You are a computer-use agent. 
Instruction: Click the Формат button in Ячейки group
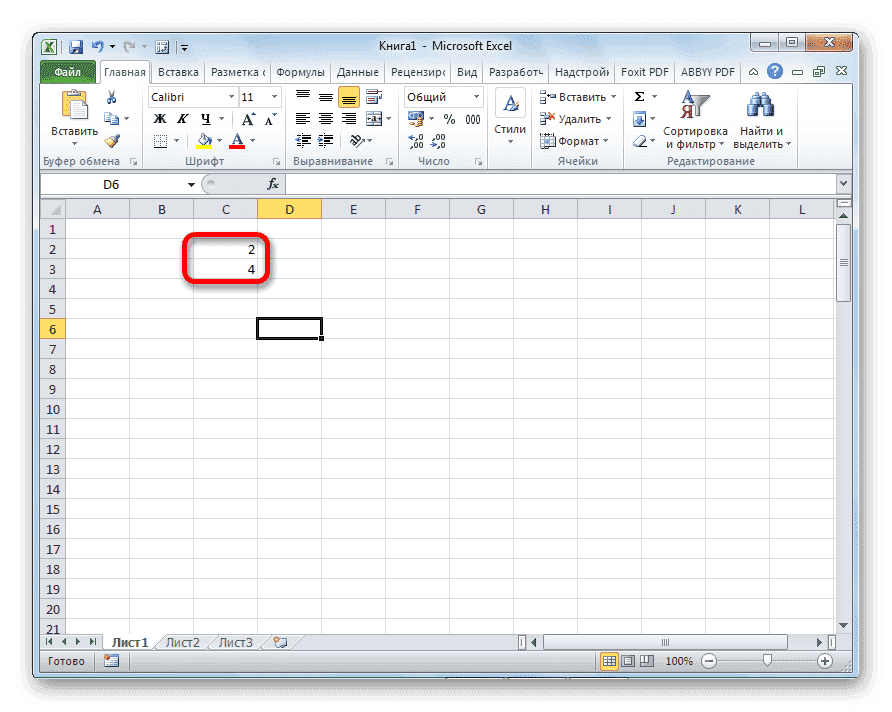(575, 141)
